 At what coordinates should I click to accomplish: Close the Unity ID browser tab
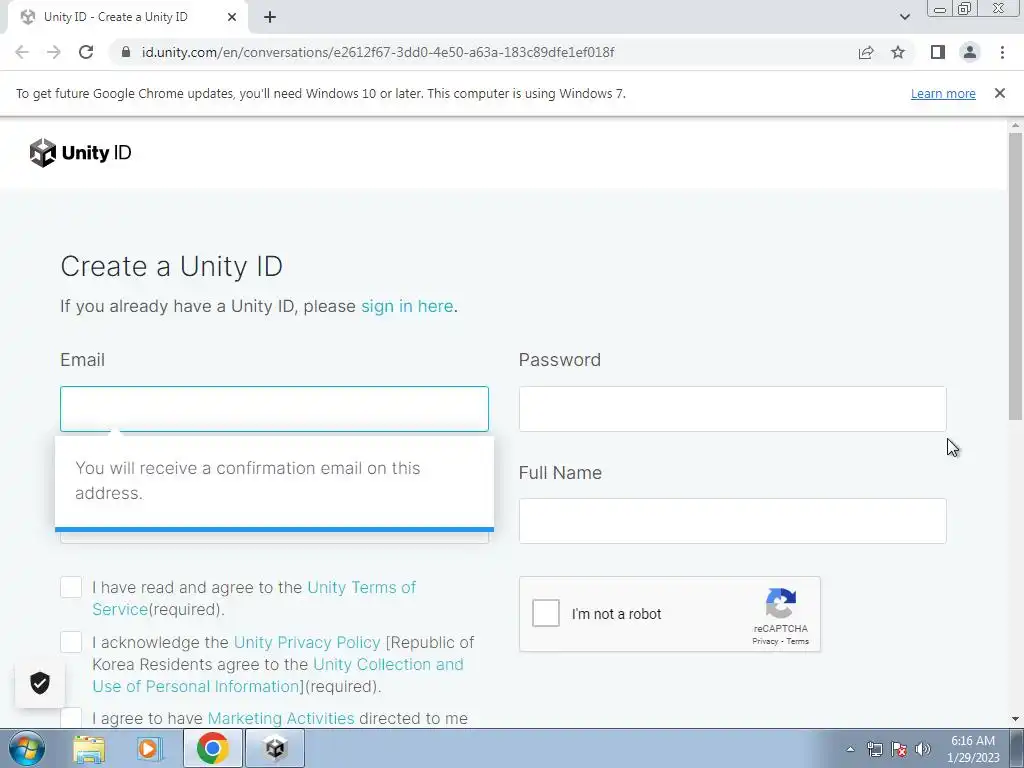coord(232,17)
